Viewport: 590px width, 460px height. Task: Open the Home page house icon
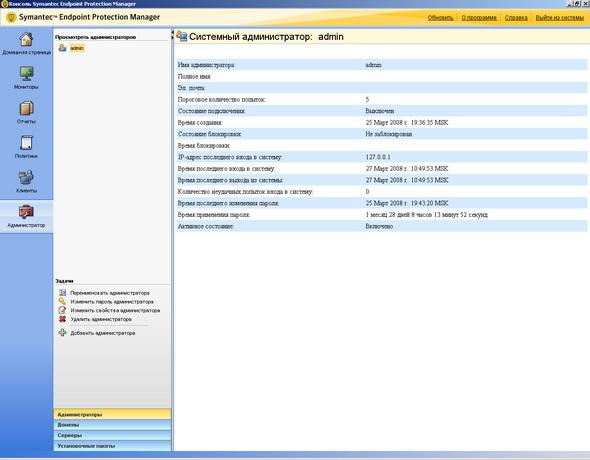[26, 39]
